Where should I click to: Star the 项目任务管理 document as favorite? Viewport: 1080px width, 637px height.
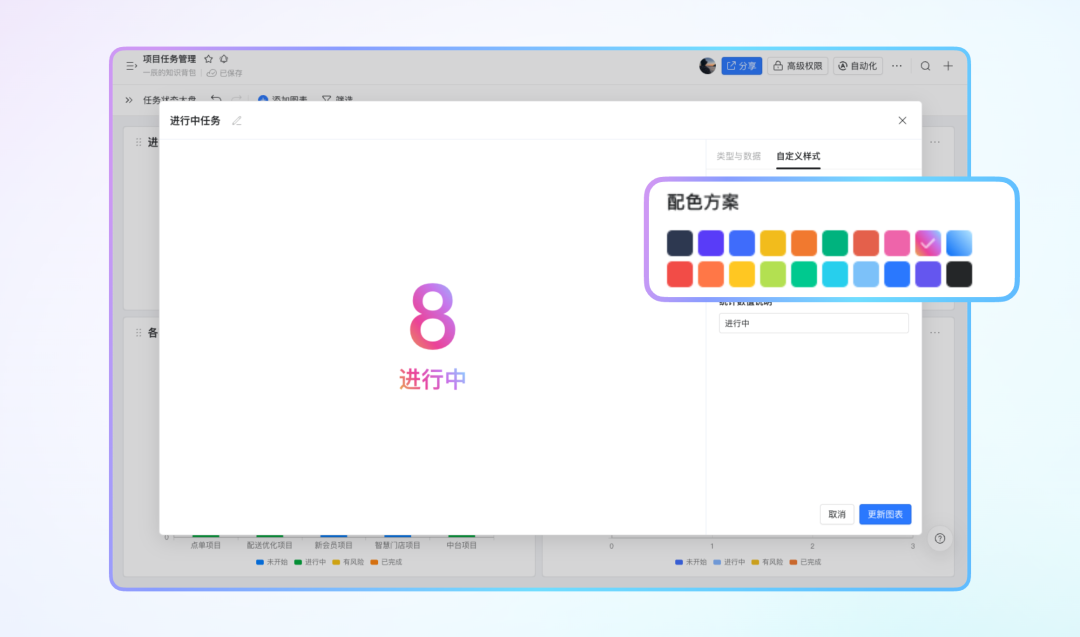click(x=208, y=59)
